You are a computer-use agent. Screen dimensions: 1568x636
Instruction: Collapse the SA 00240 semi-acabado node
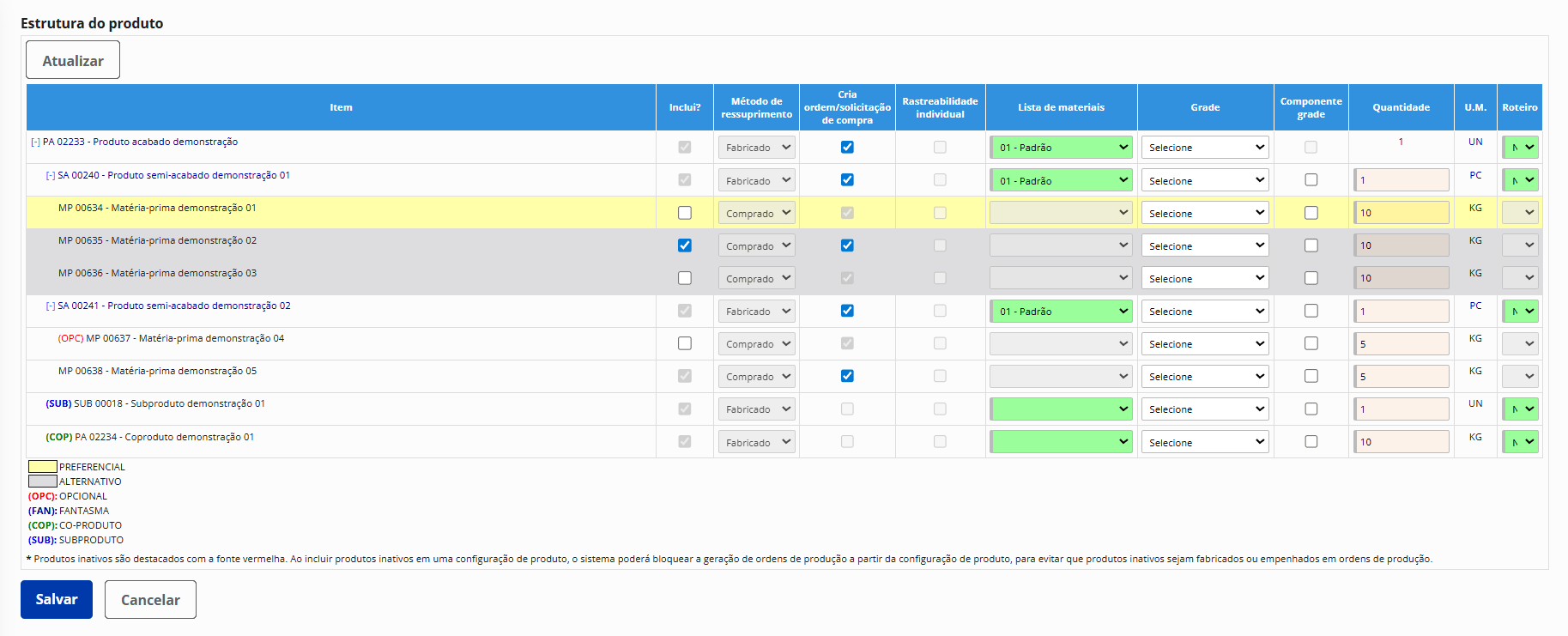51,176
